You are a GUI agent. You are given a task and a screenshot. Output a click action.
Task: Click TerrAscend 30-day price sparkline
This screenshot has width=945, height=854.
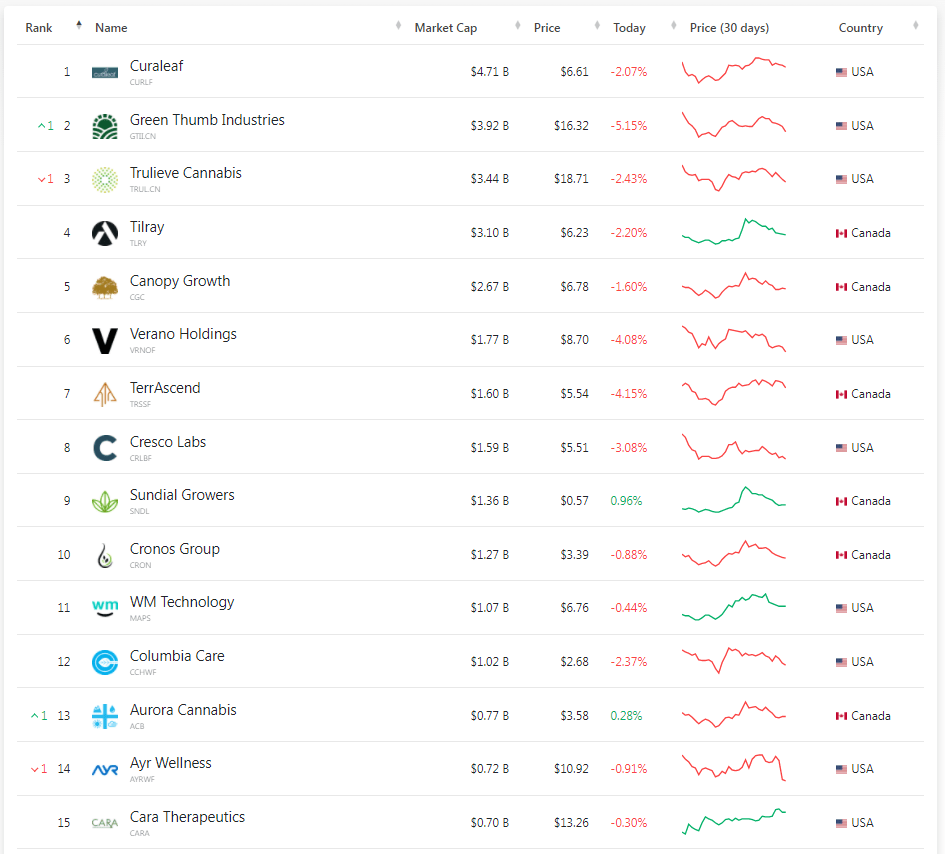[734, 393]
